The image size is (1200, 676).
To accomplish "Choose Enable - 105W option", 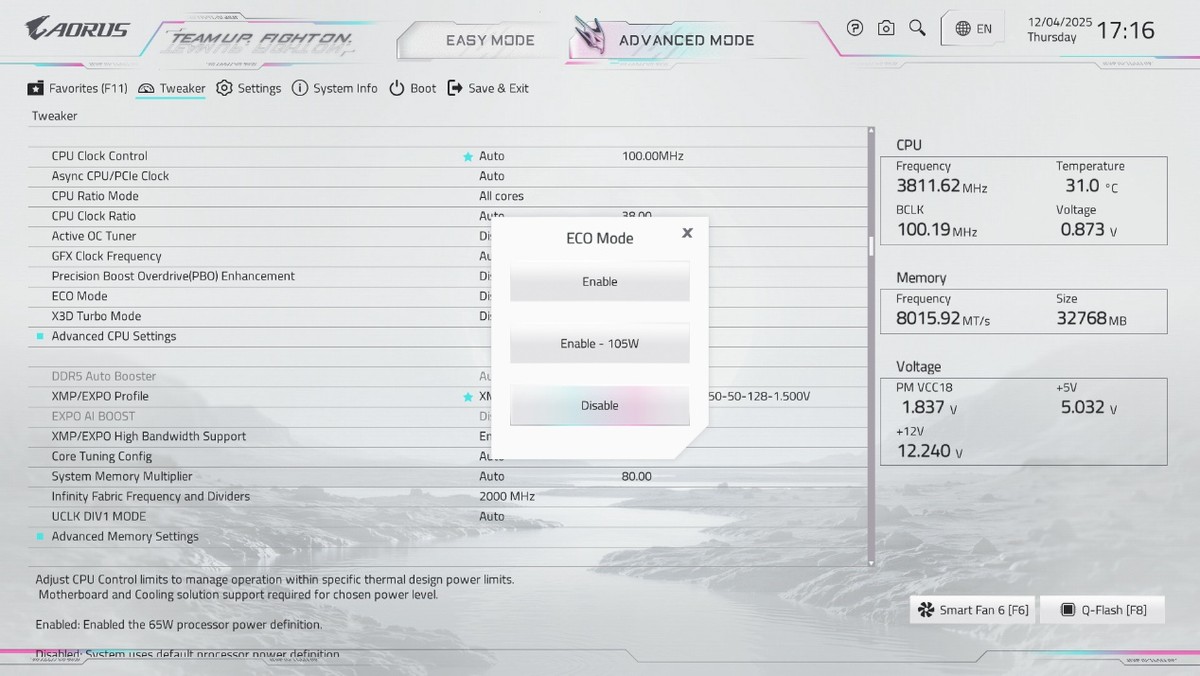I will tap(600, 344).
